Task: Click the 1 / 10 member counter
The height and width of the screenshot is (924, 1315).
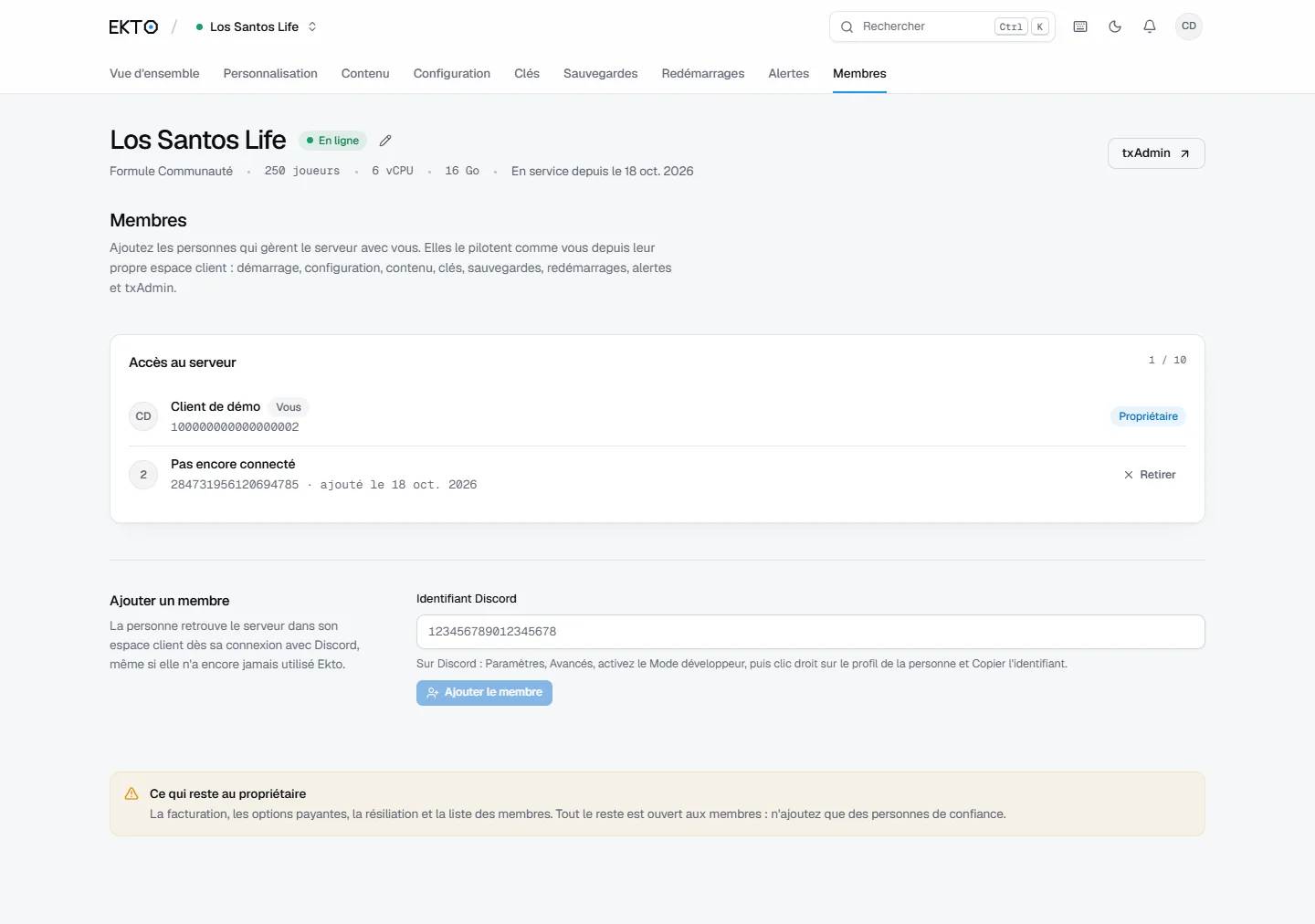Action: (1167, 361)
